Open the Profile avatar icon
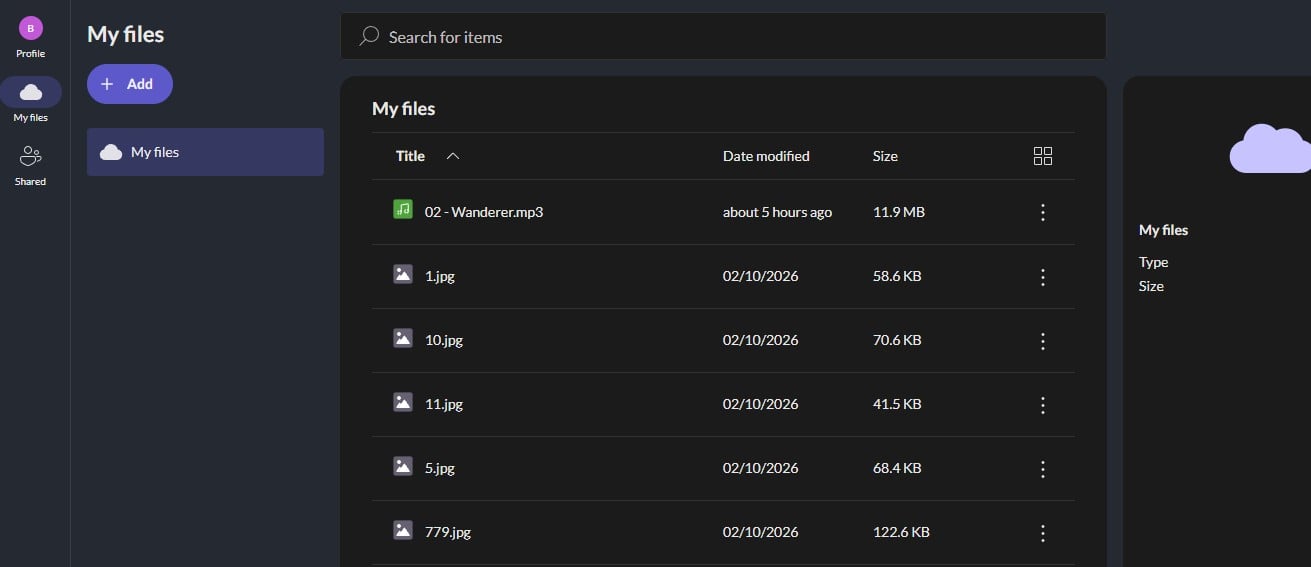 pyautogui.click(x=30, y=28)
